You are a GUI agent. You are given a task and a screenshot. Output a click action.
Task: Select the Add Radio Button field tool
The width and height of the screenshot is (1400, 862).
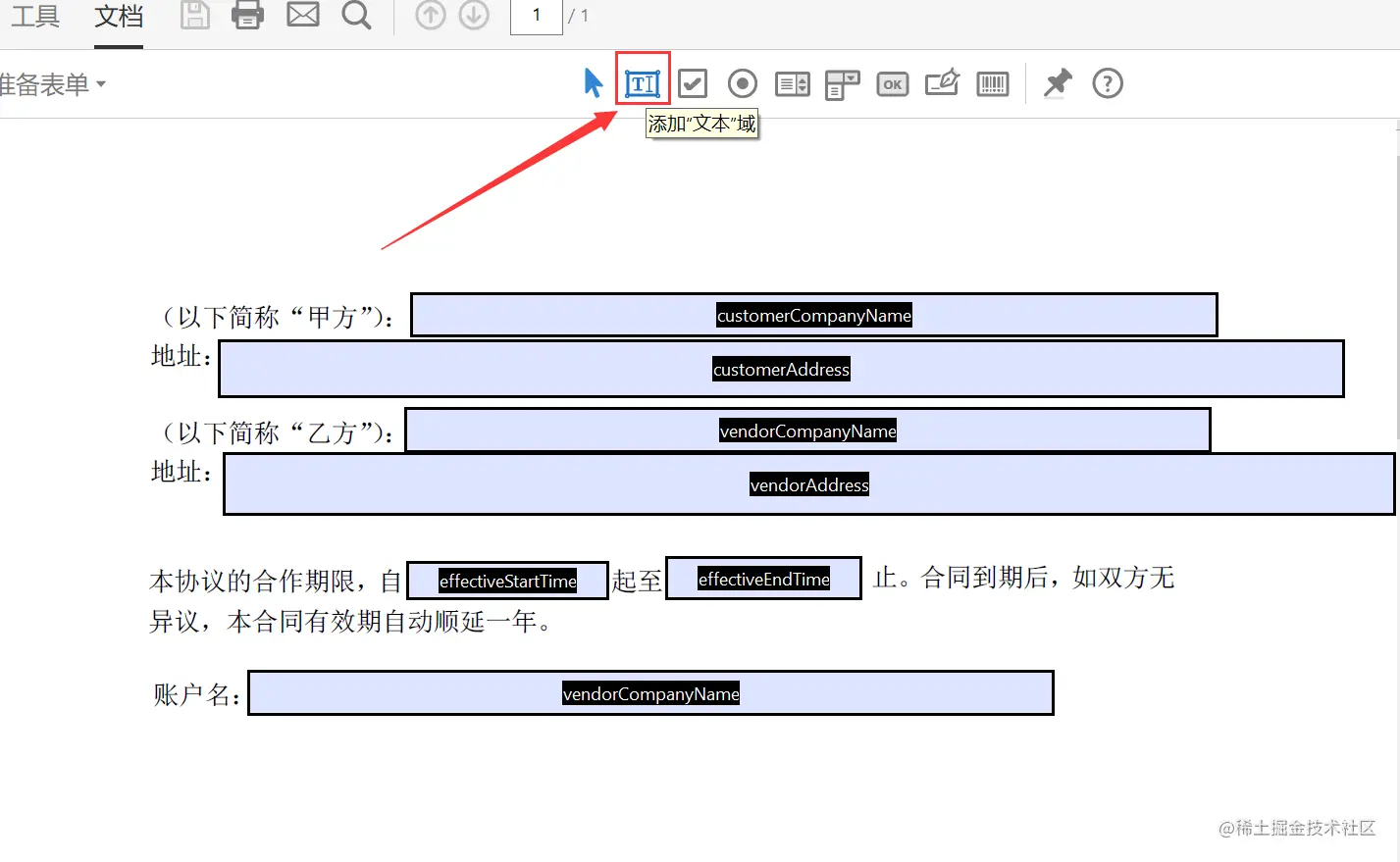click(x=742, y=83)
